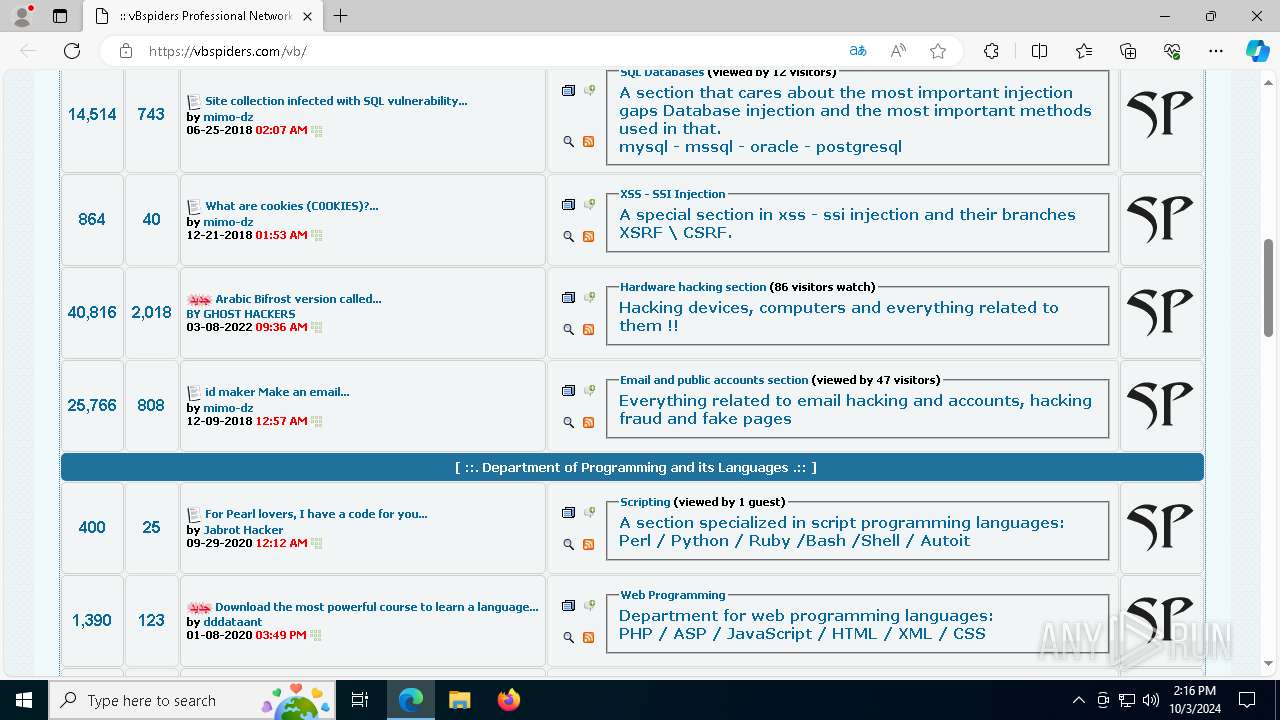This screenshot has height=720, width=1280.
Task: Select the vBspiders Professional Network tab
Action: point(202,16)
